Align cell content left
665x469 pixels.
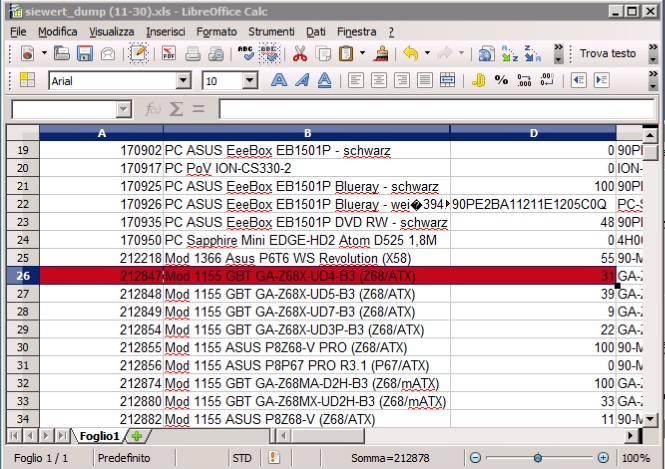pyautogui.click(x=356, y=80)
